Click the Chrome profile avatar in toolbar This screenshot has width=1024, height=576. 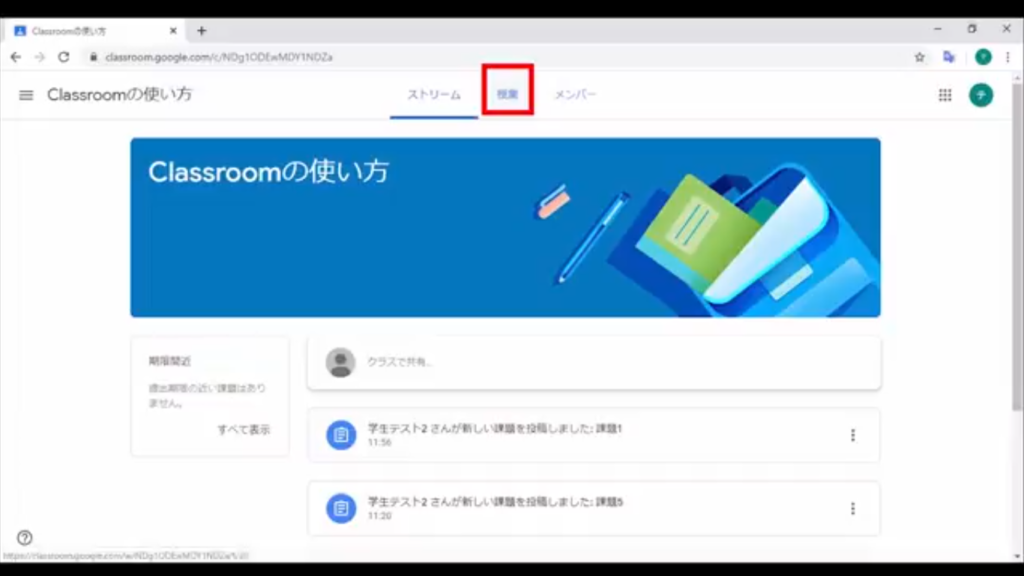click(983, 57)
